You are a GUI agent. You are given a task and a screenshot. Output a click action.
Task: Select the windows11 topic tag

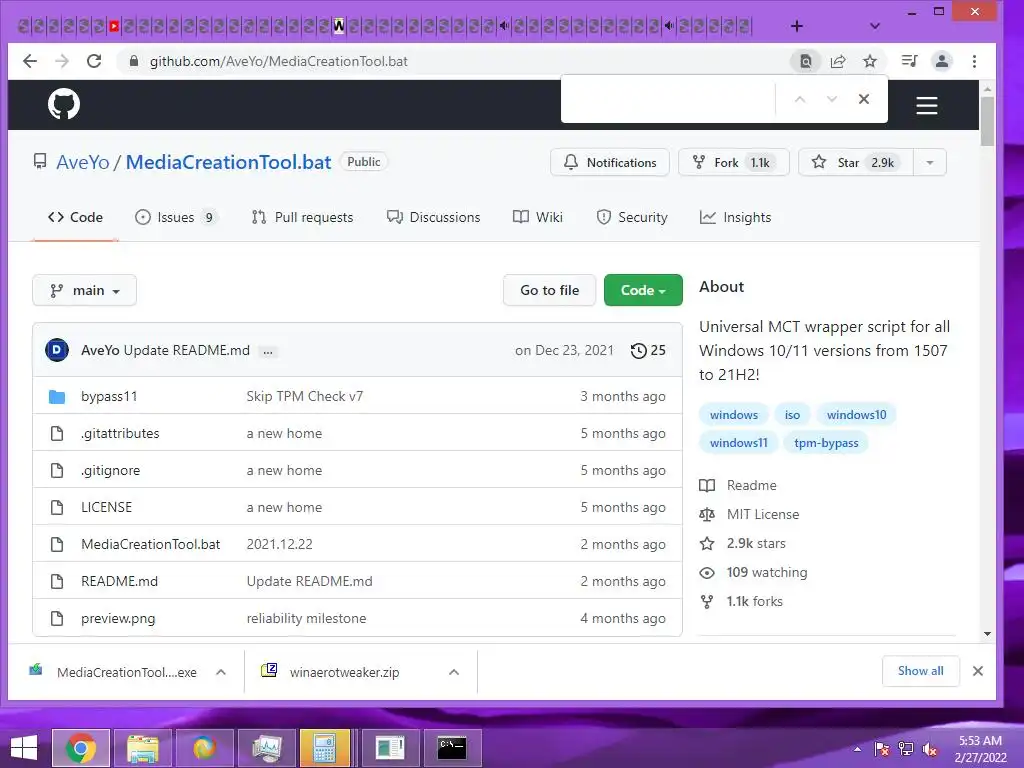739,443
